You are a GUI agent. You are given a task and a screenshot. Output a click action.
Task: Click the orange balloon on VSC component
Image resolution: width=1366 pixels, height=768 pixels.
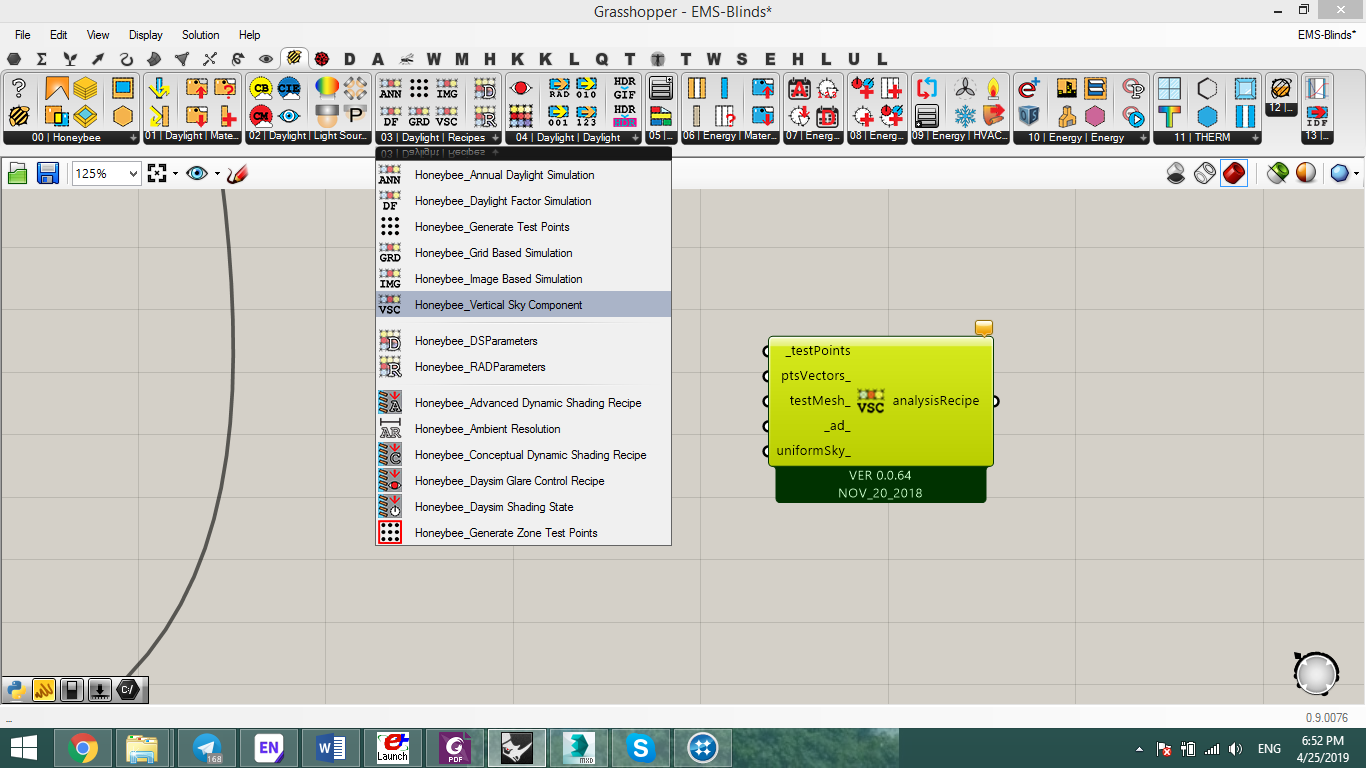pyautogui.click(x=984, y=328)
